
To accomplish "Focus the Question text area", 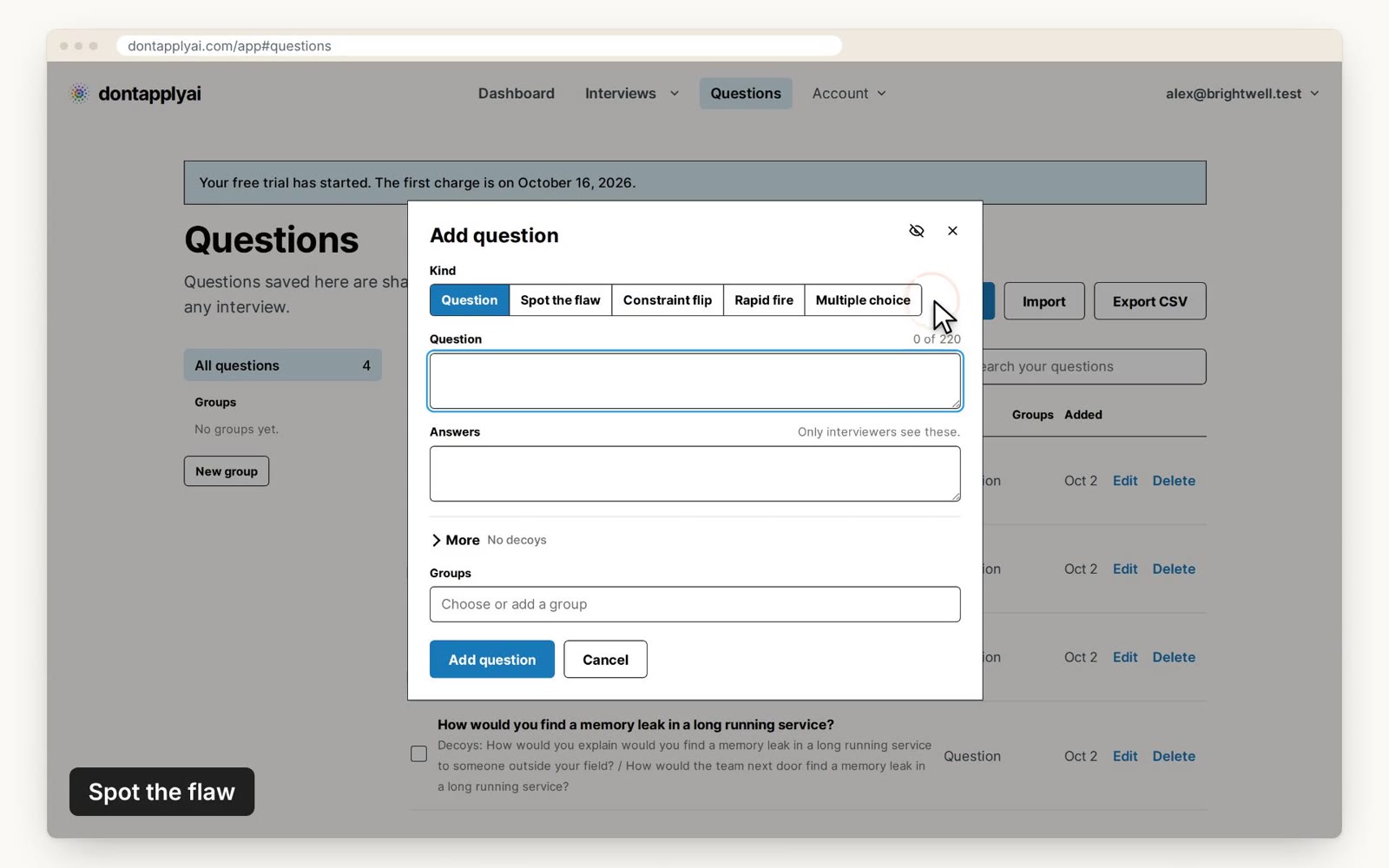I will tap(694, 381).
